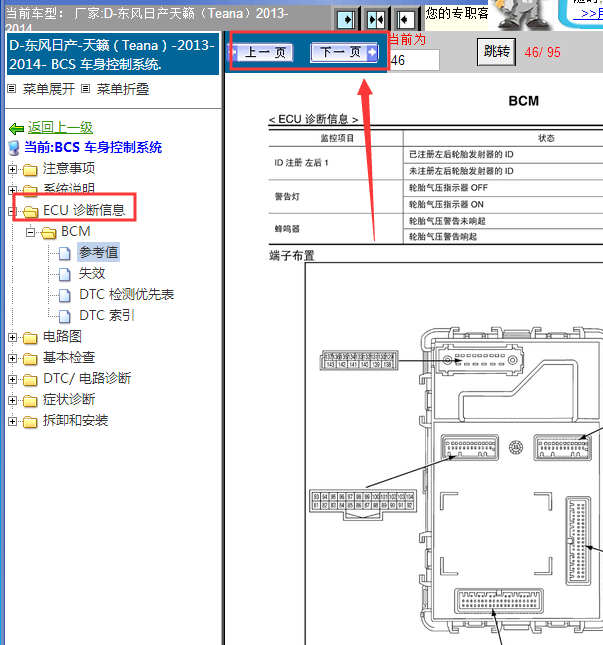The image size is (603, 645).
Task: Click the 拆卸和安装 folder icon
Action: (30, 421)
